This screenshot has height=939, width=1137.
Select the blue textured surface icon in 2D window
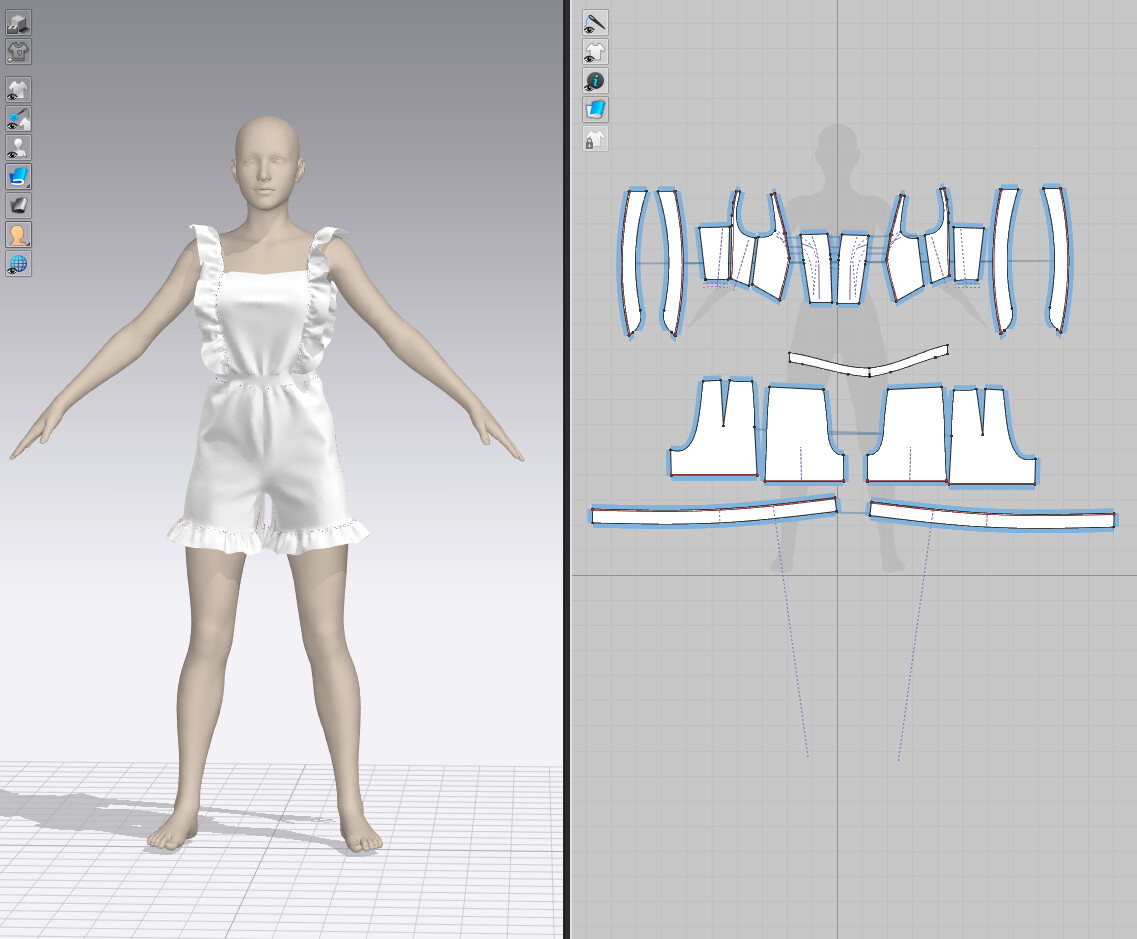(x=595, y=109)
